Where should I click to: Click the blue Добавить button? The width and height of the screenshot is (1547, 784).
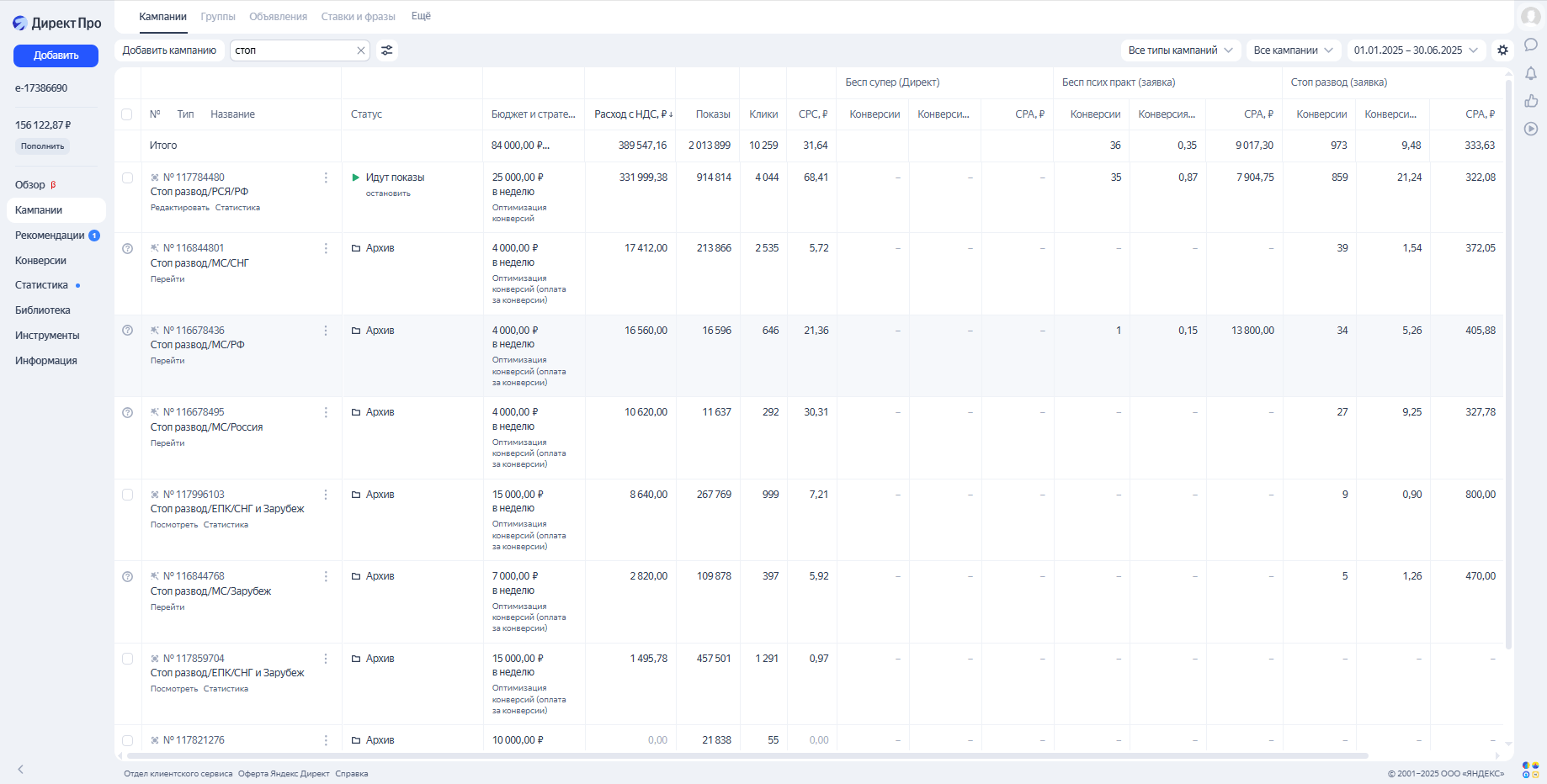click(56, 56)
